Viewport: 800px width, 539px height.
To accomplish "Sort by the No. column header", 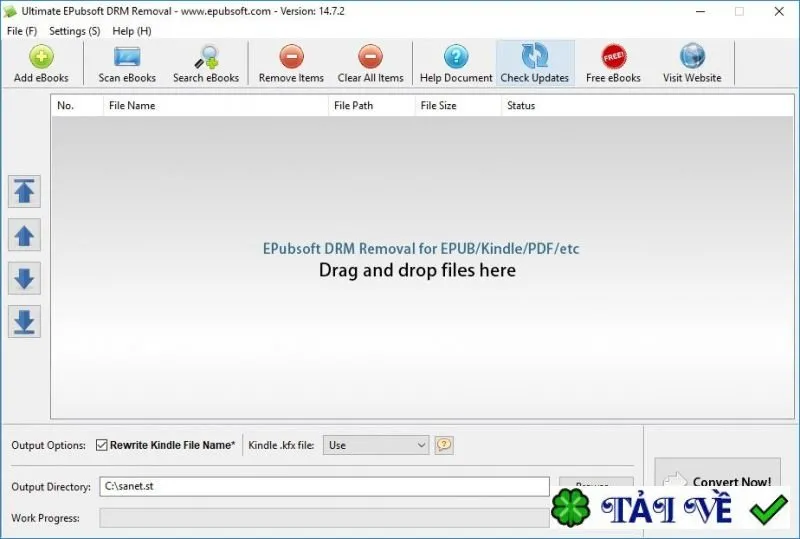I will coord(77,106).
